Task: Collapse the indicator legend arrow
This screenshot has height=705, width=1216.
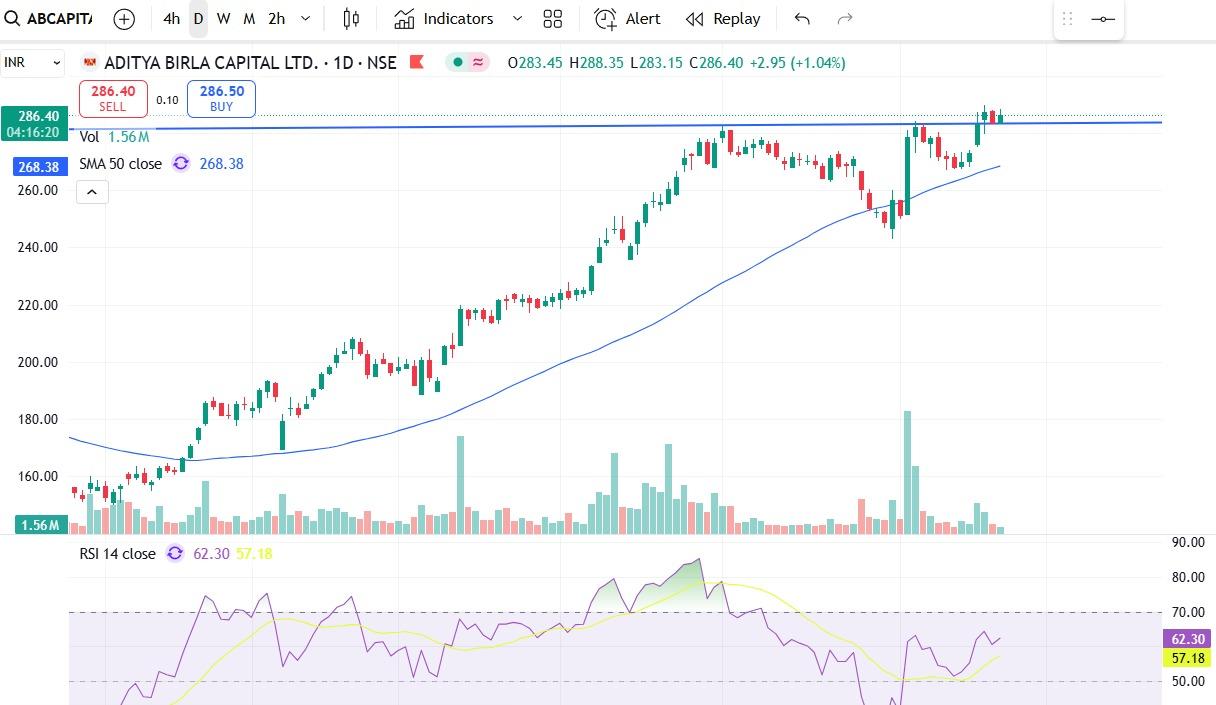Action: click(x=92, y=191)
